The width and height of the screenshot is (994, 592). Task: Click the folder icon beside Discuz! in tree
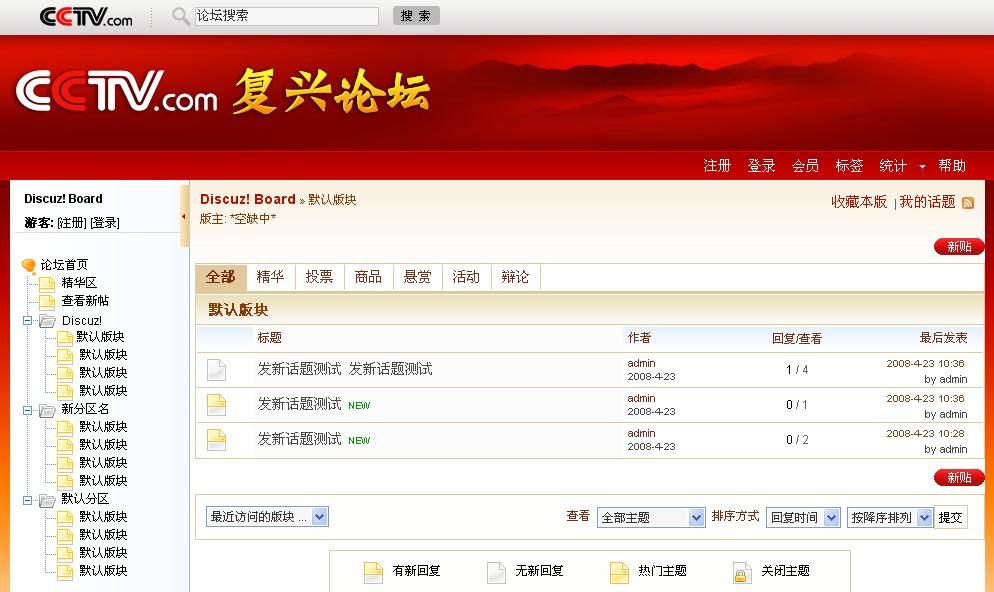point(48,321)
